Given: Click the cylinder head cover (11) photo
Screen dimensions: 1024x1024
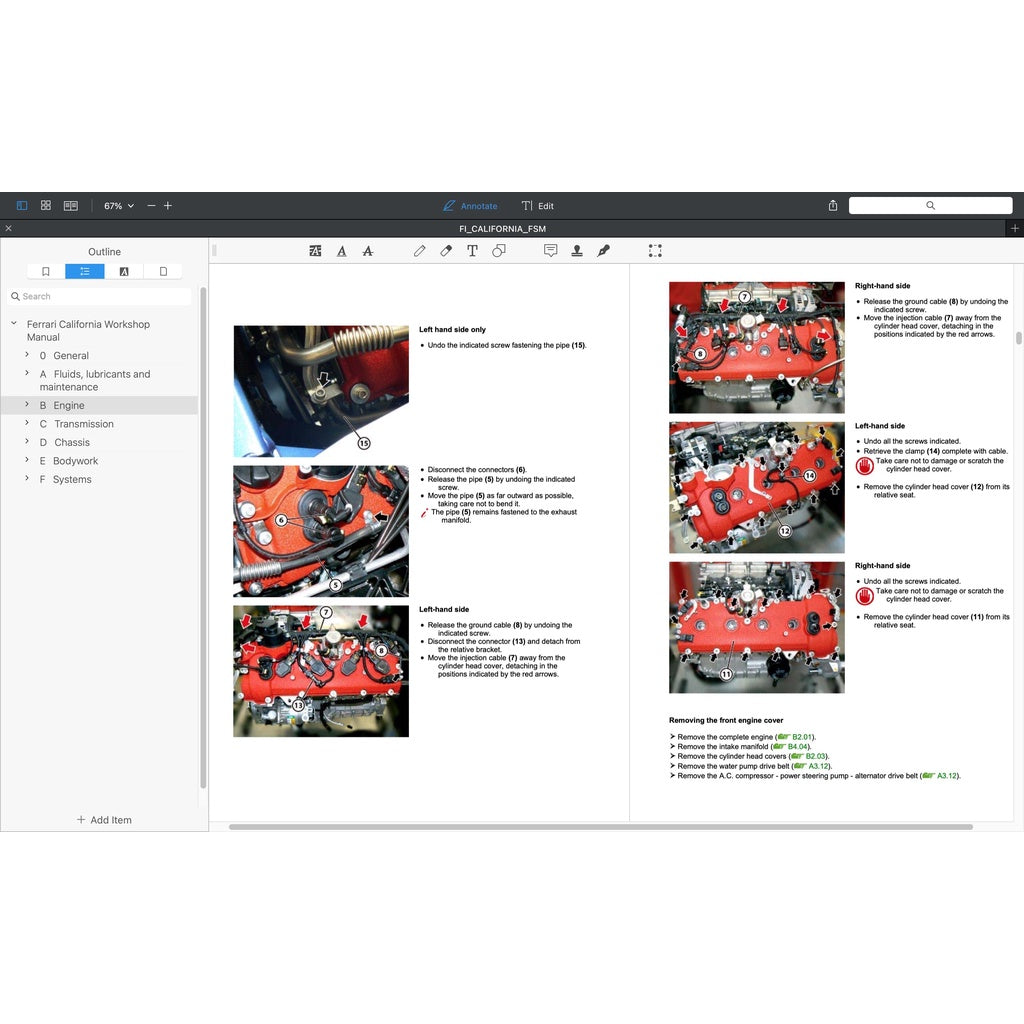Looking at the screenshot, I should 757,628.
